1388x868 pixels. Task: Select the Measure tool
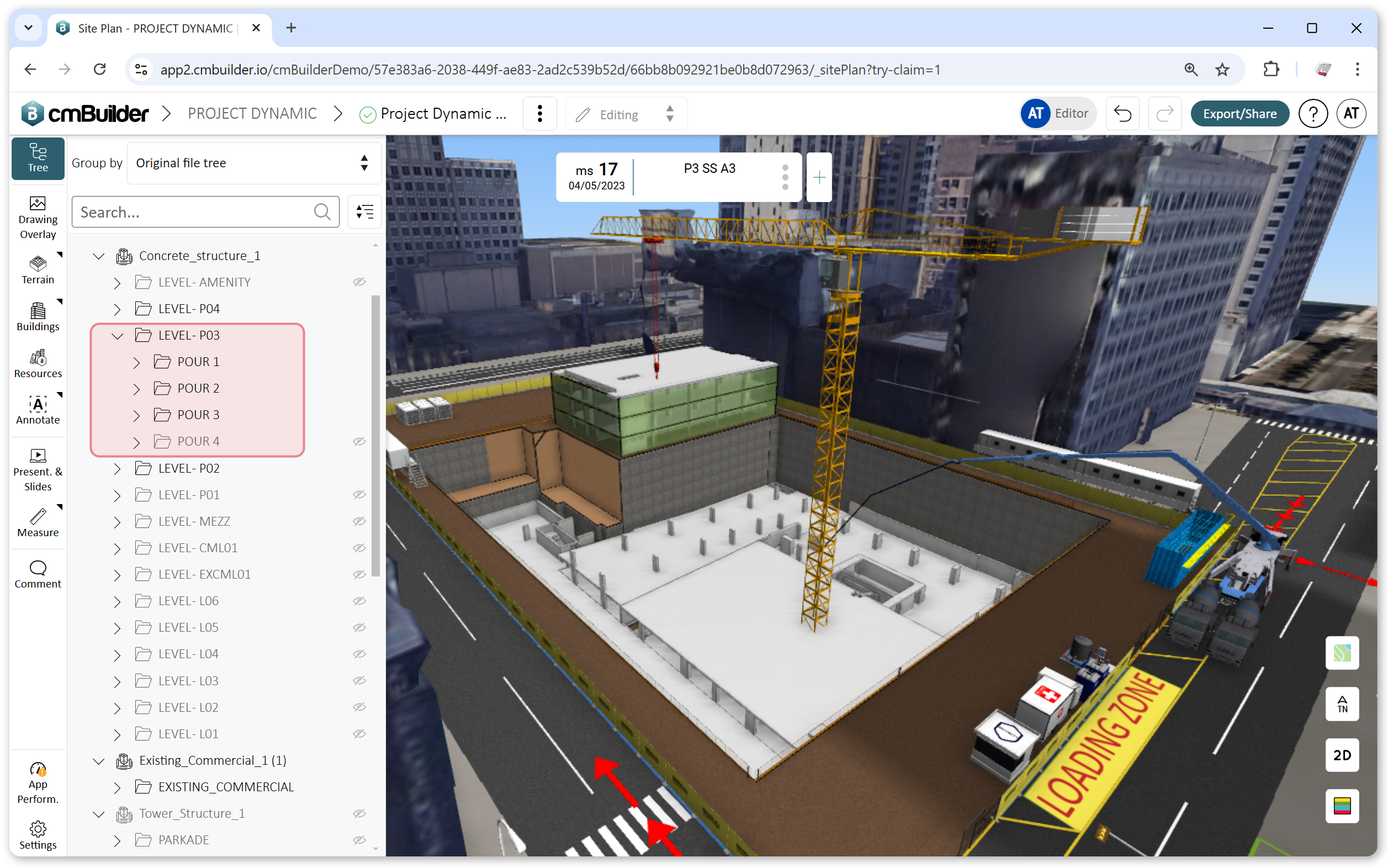[38, 523]
